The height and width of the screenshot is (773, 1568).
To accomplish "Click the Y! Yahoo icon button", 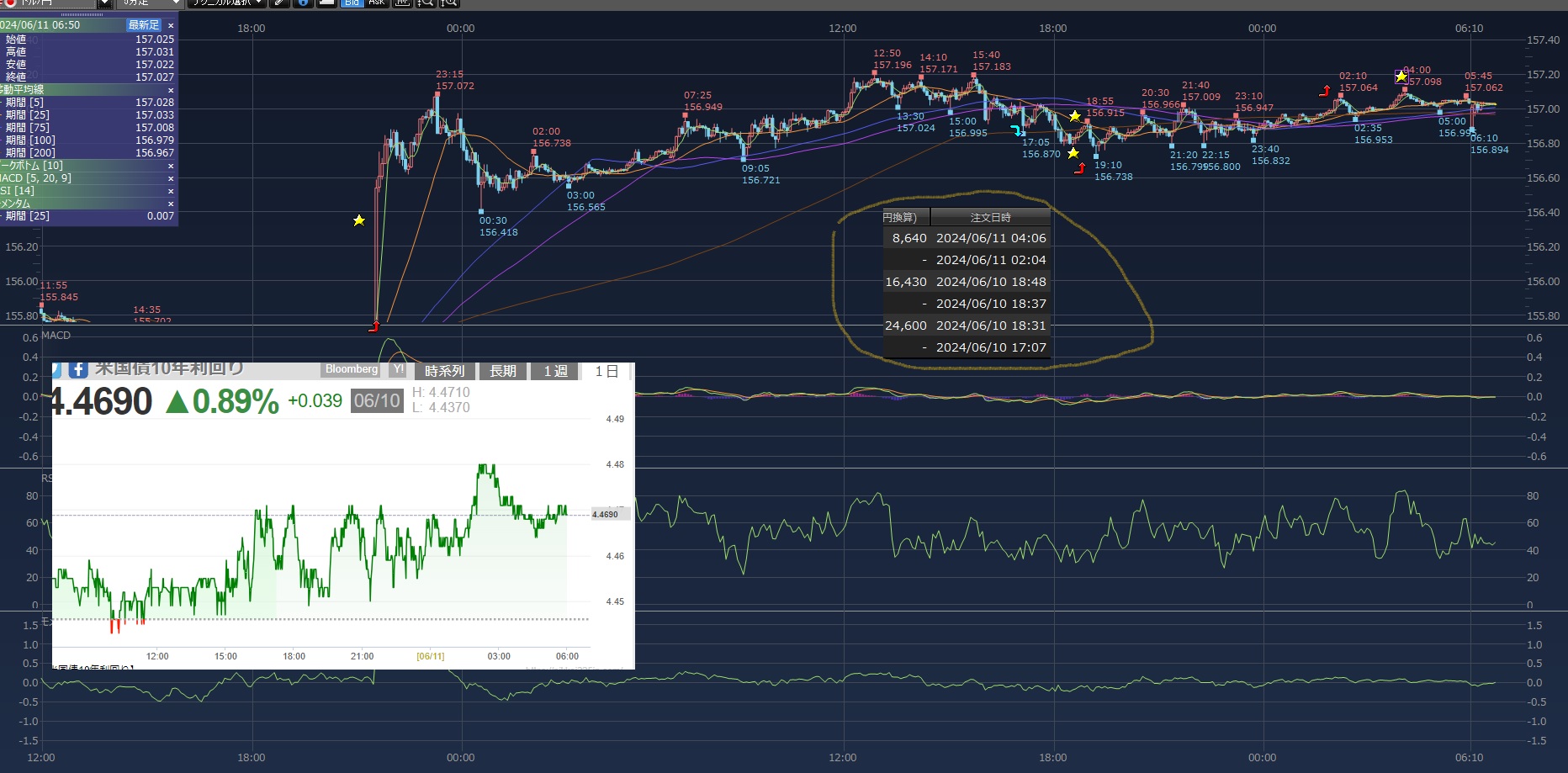I will tap(398, 370).
